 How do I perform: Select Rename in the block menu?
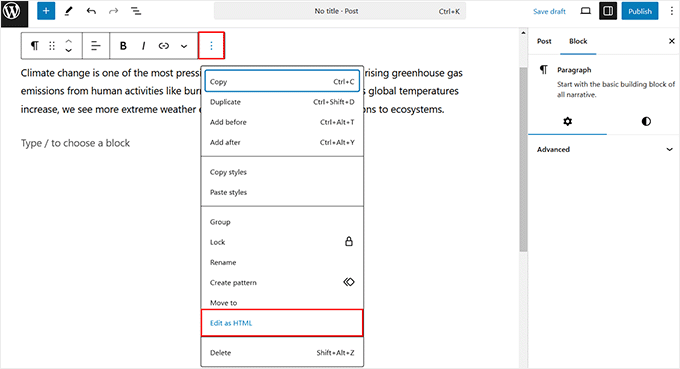click(x=282, y=262)
